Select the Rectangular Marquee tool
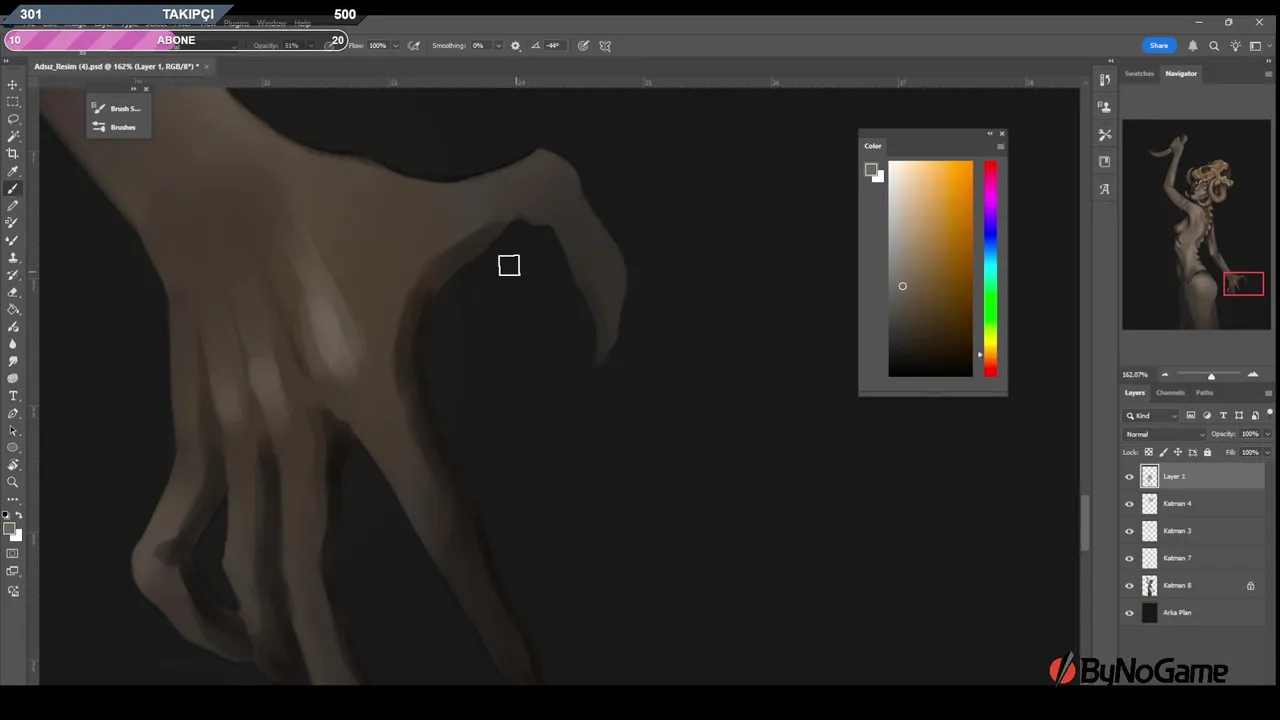1280x720 pixels. point(13,102)
